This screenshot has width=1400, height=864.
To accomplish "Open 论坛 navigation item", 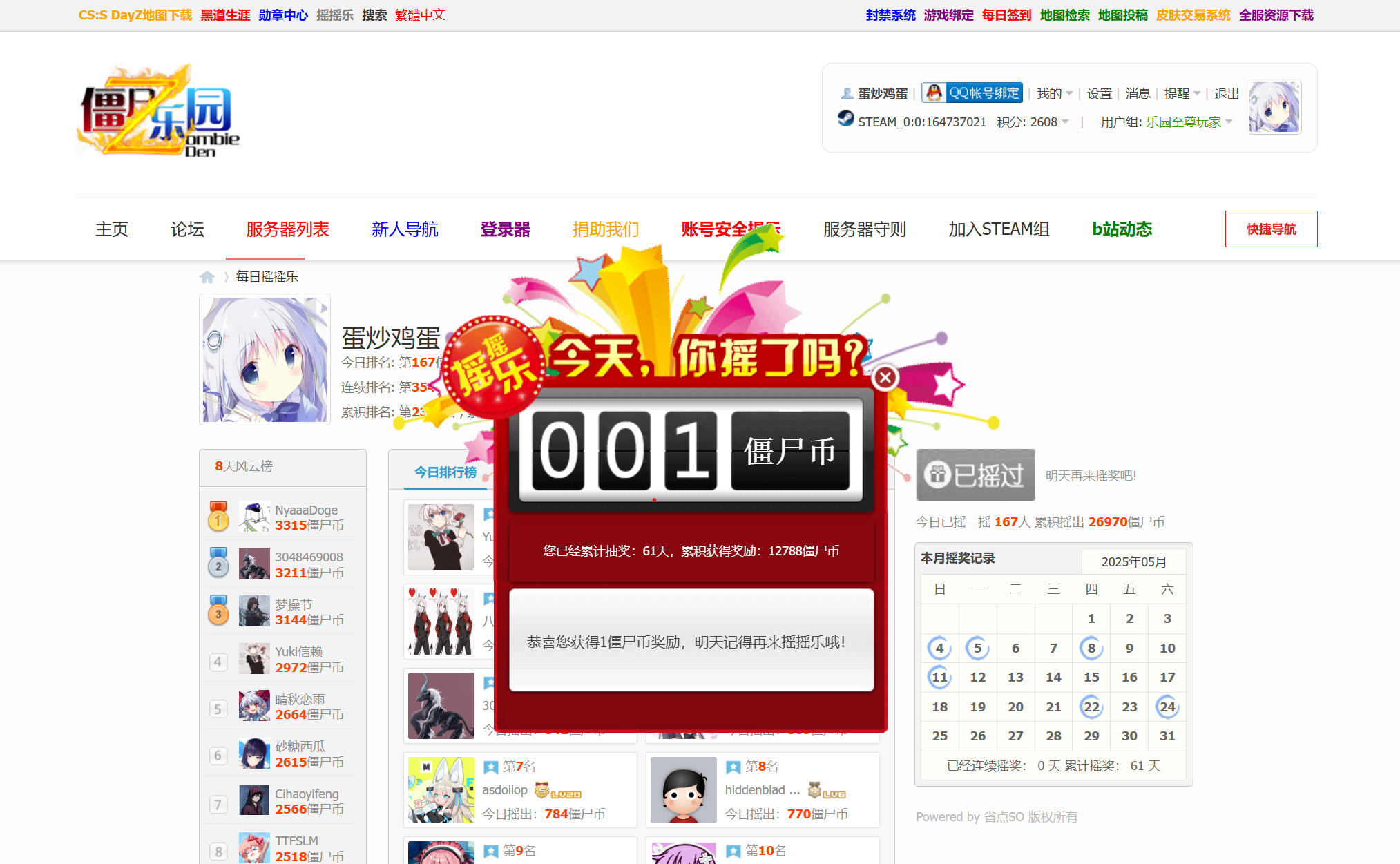I will point(187,229).
